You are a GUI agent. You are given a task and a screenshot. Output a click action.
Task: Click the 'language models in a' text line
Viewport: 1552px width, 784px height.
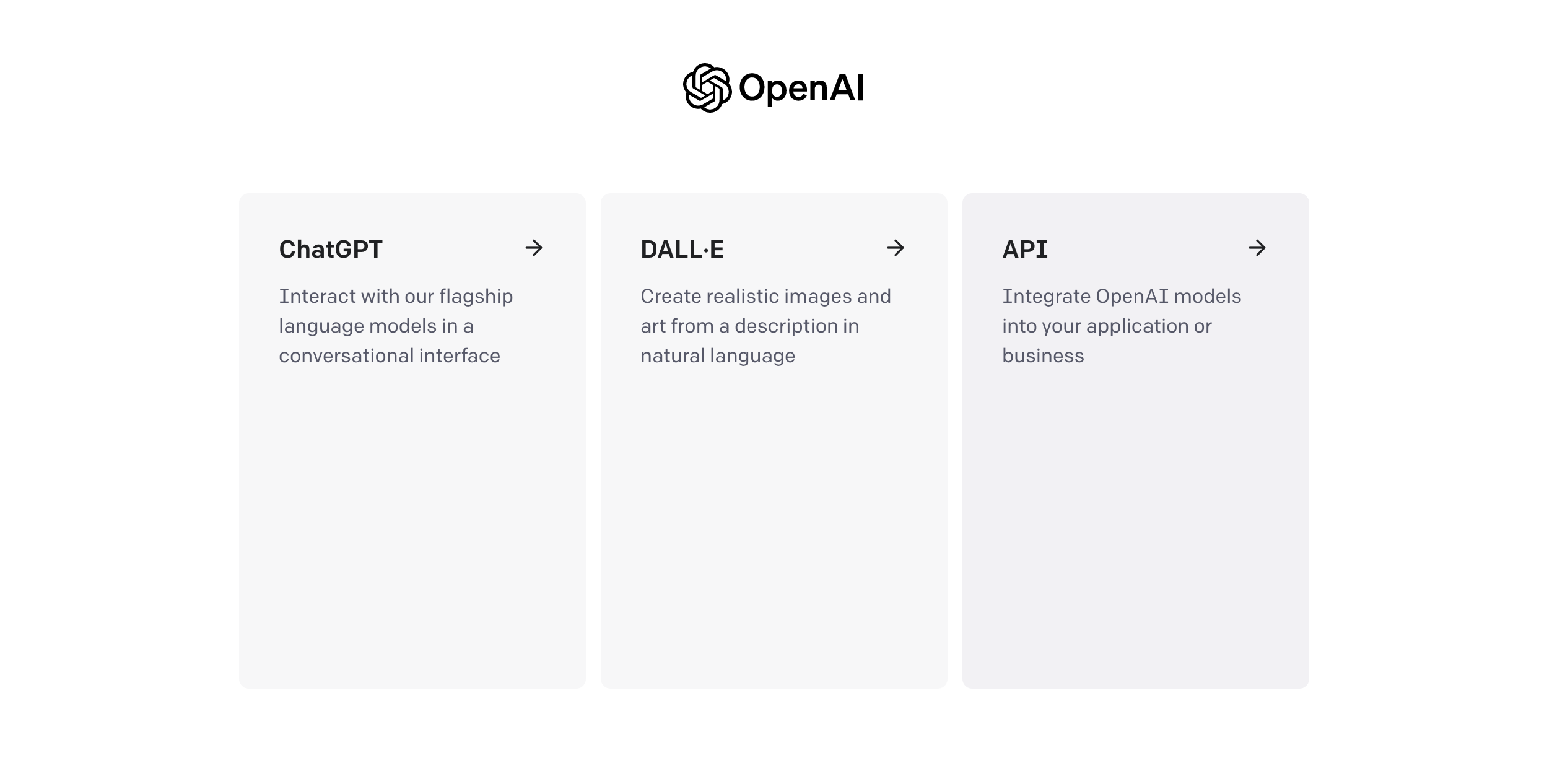coord(376,326)
